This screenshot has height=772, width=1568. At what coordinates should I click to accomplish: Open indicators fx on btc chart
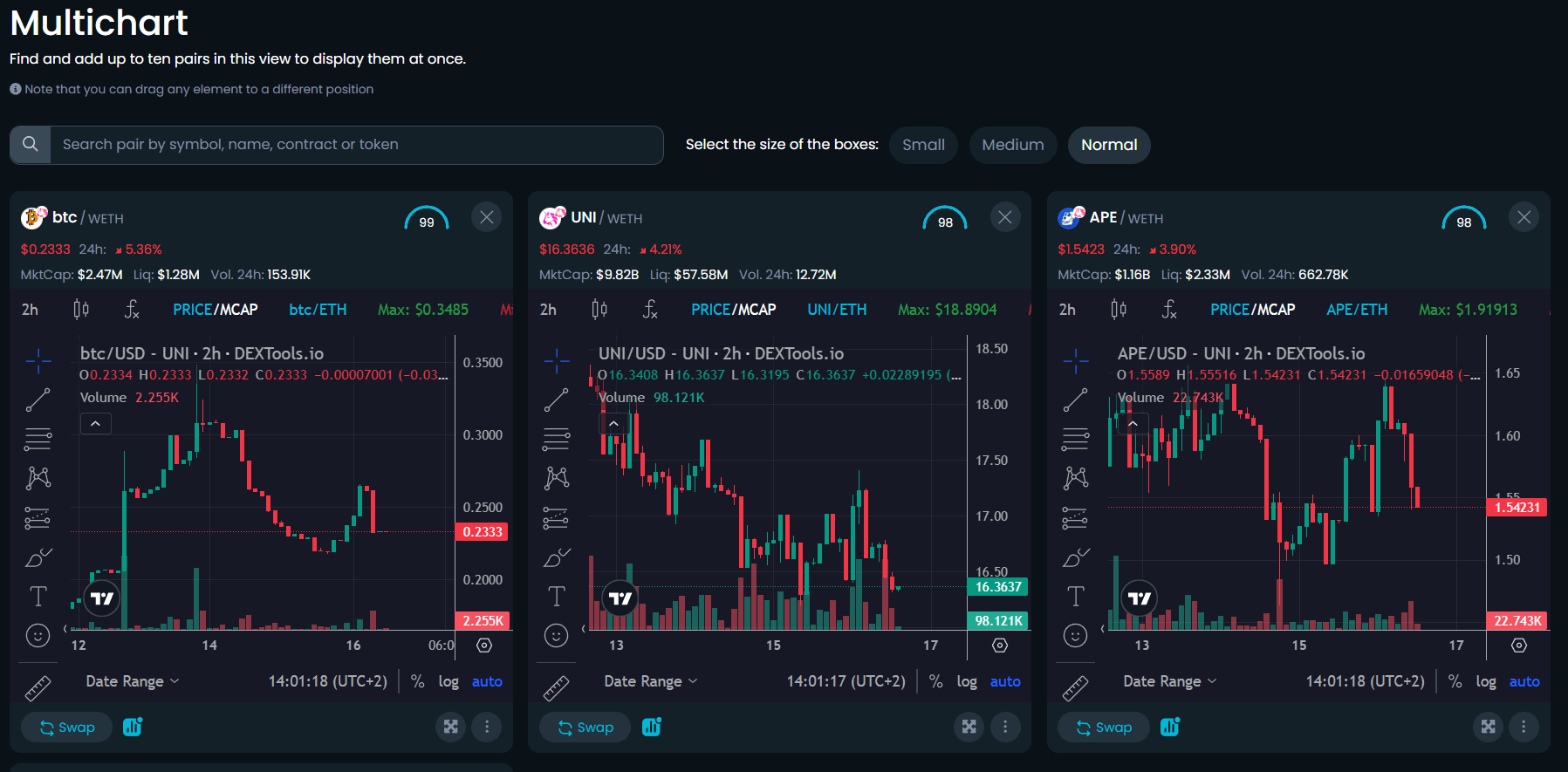pyautogui.click(x=132, y=310)
